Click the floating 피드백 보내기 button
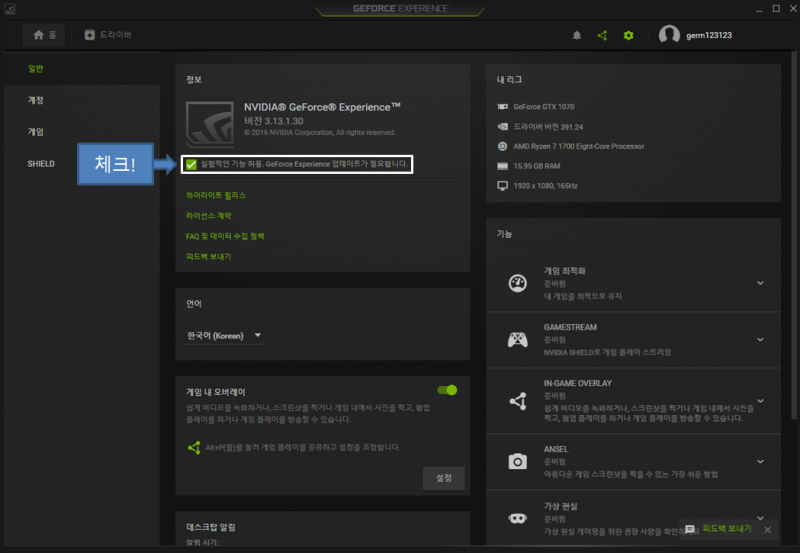Viewport: 800px width, 553px height. pyautogui.click(x=727, y=529)
